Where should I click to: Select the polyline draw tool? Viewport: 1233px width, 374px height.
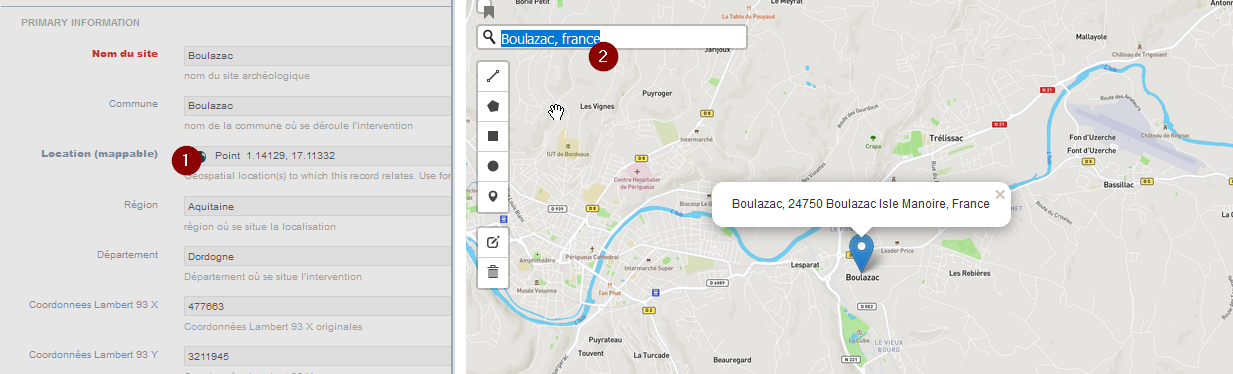coord(493,75)
